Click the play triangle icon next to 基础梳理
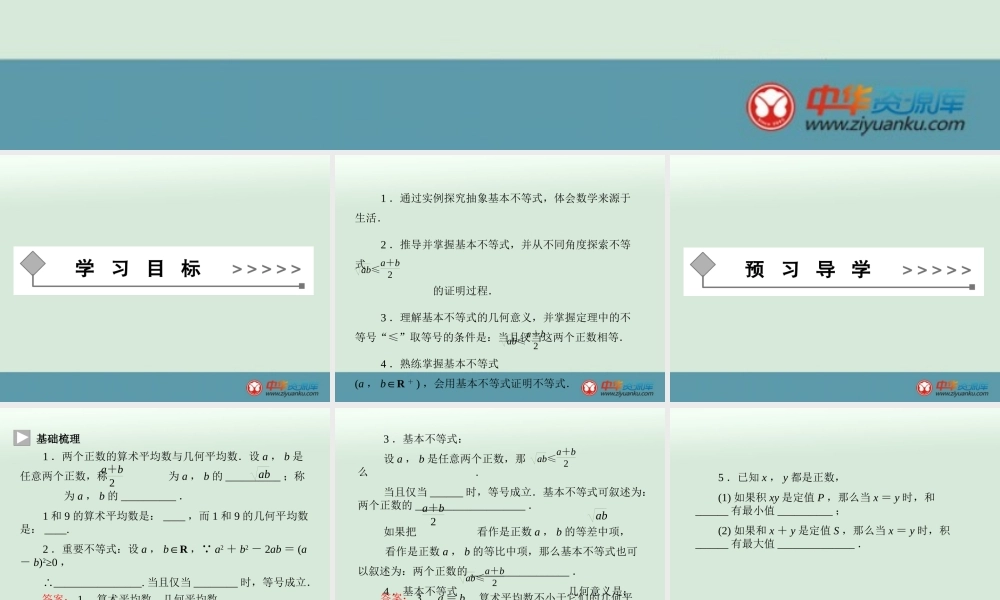Image resolution: width=1000 pixels, height=600 pixels. click(22, 437)
